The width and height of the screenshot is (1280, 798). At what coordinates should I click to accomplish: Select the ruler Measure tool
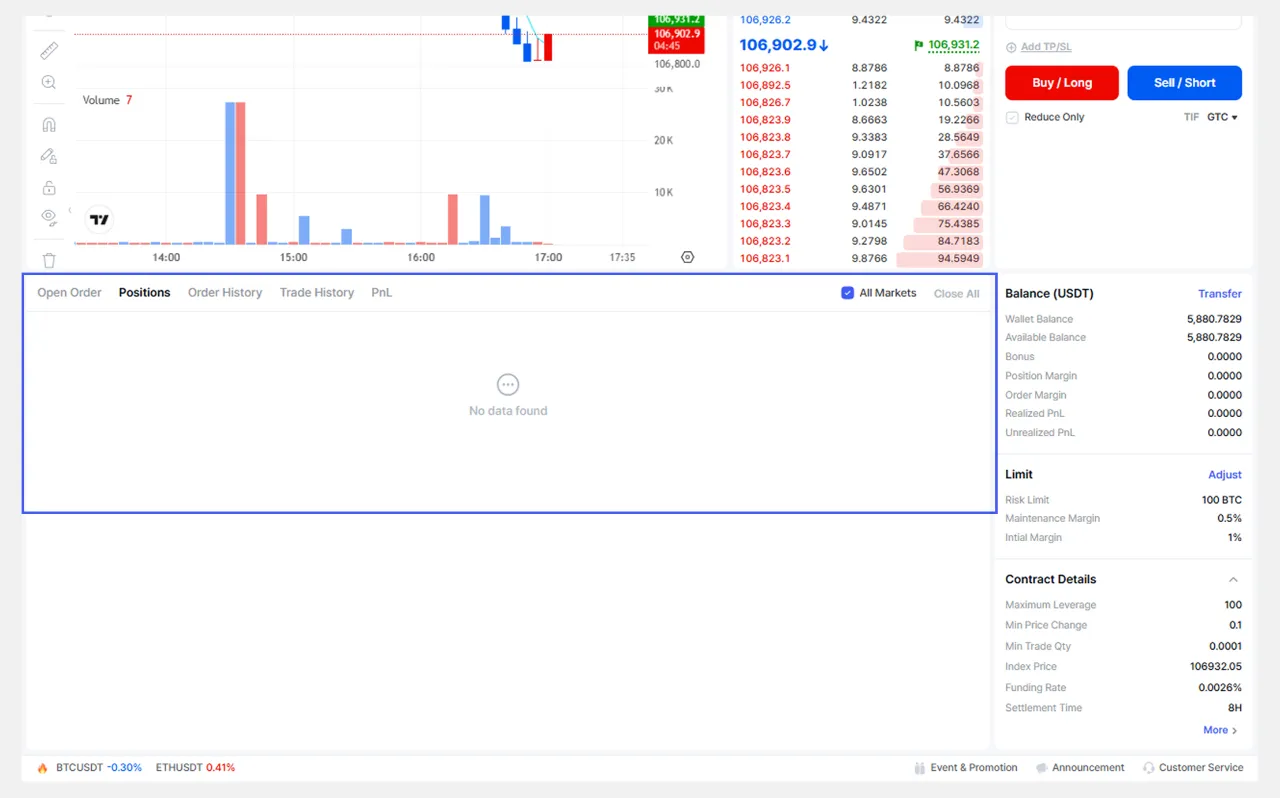point(48,50)
